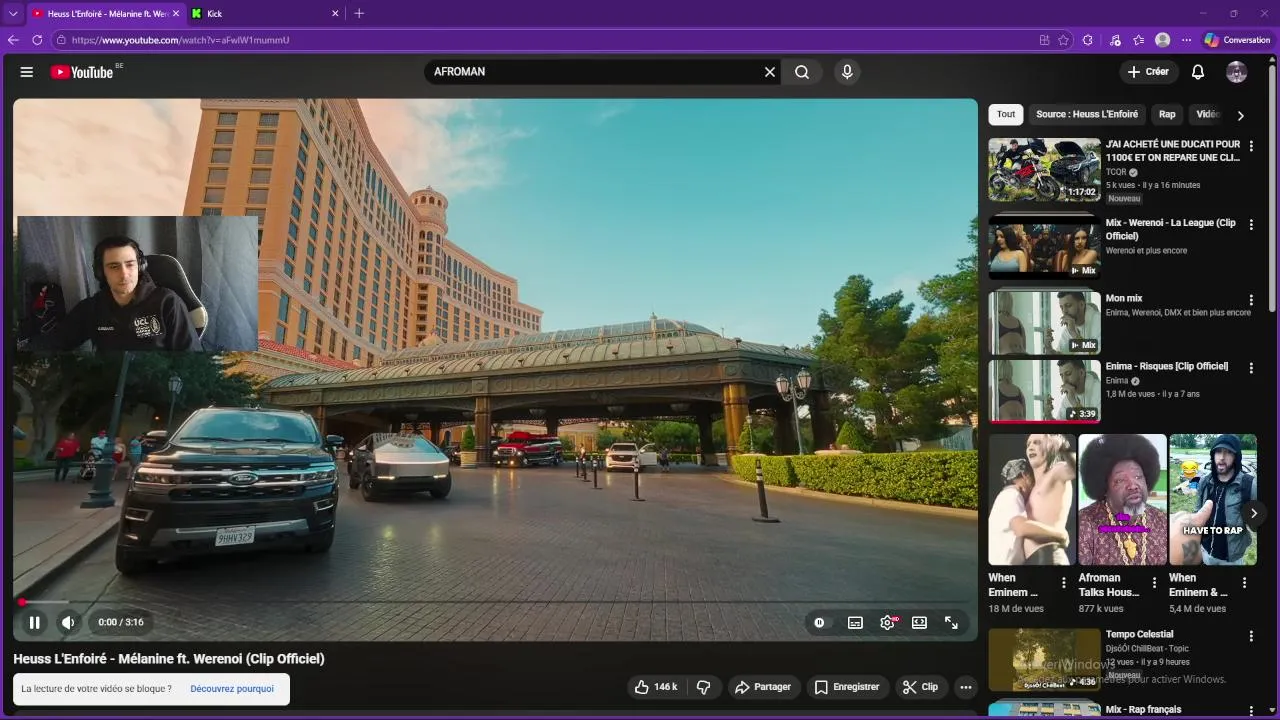Open the player settings gear
The height and width of the screenshot is (720, 1280).
click(888, 622)
